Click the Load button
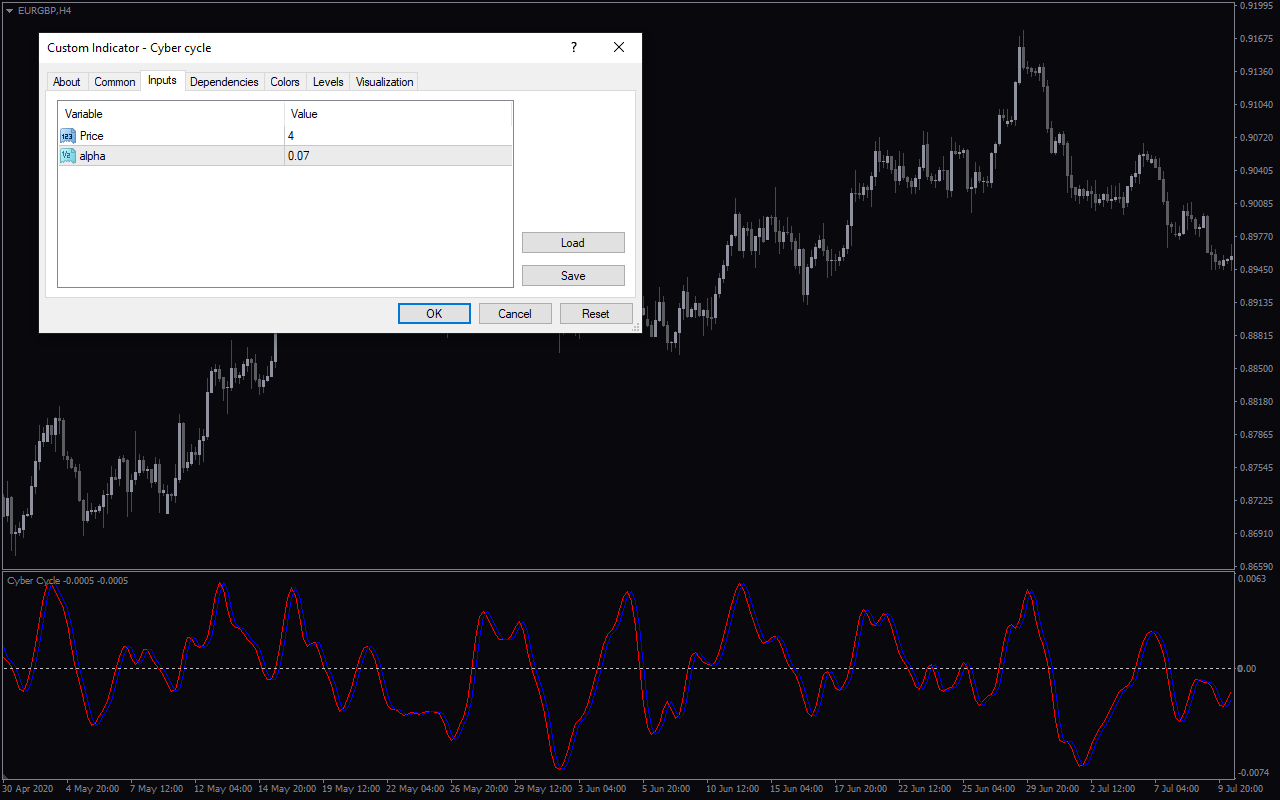The width and height of the screenshot is (1280, 800). point(573,243)
